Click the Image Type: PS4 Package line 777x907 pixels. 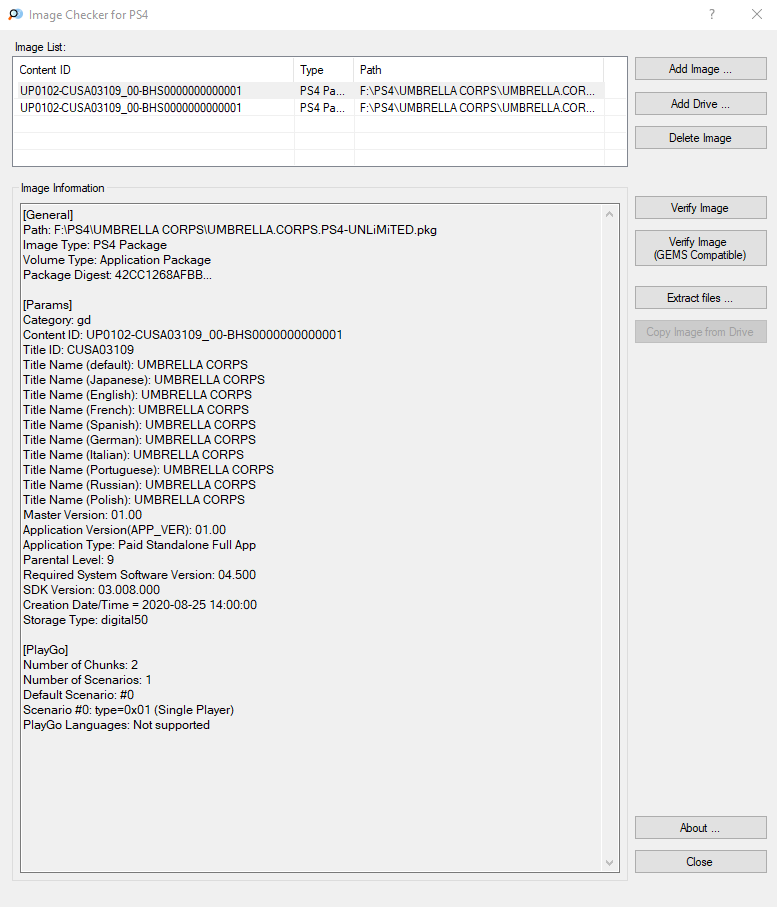tap(95, 245)
